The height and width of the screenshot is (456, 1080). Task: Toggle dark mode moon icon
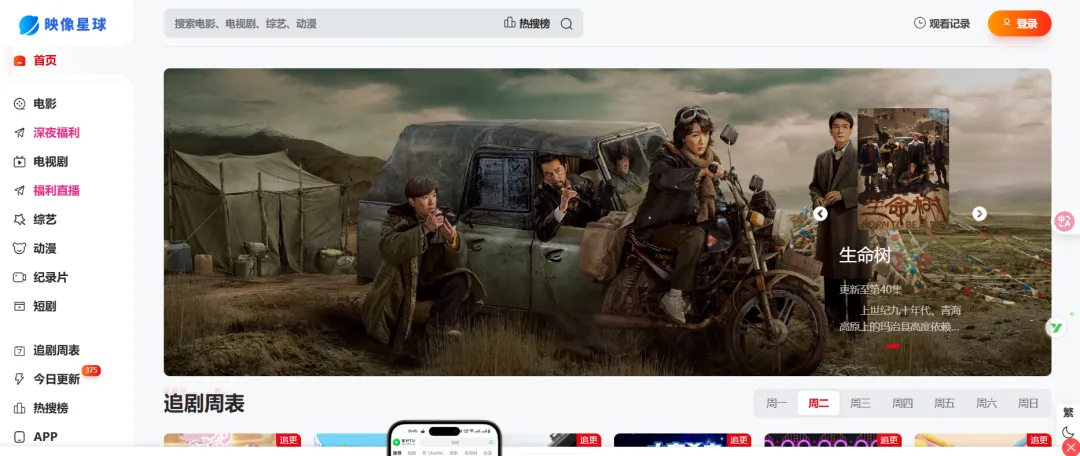(x=1068, y=433)
